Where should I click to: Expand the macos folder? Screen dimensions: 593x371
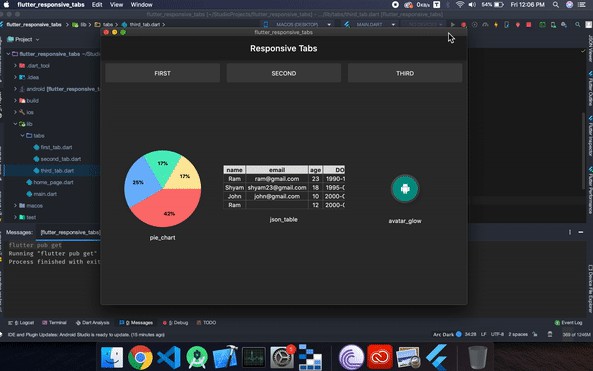16,206
